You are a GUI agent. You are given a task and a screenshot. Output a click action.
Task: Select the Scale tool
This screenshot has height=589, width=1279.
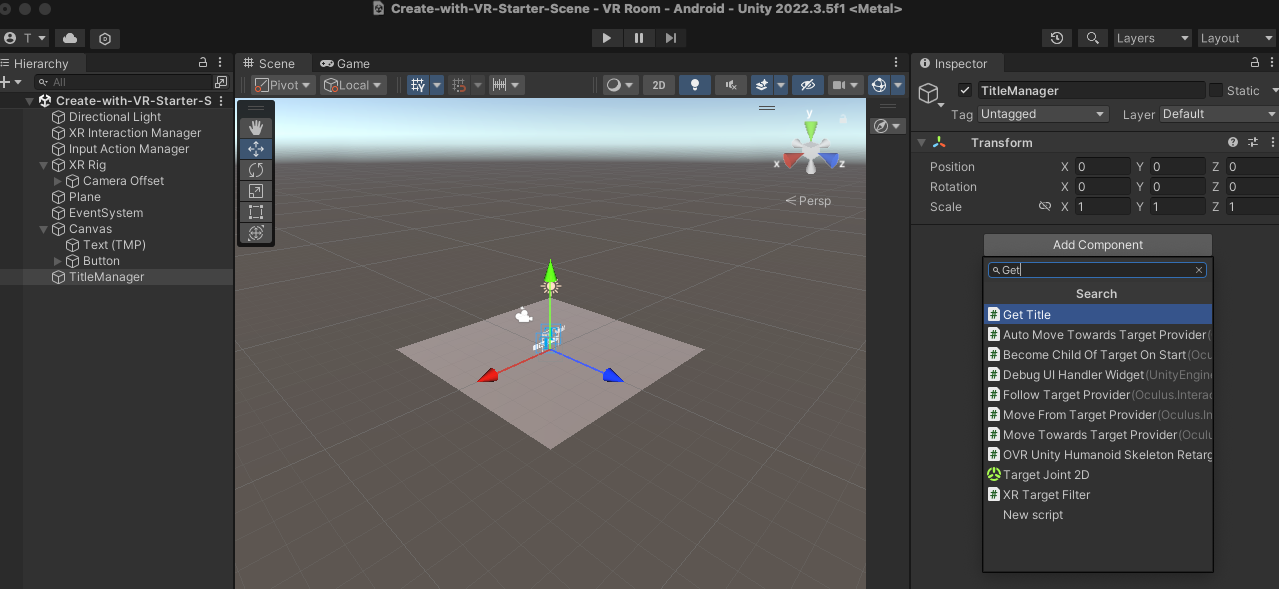tap(255, 191)
